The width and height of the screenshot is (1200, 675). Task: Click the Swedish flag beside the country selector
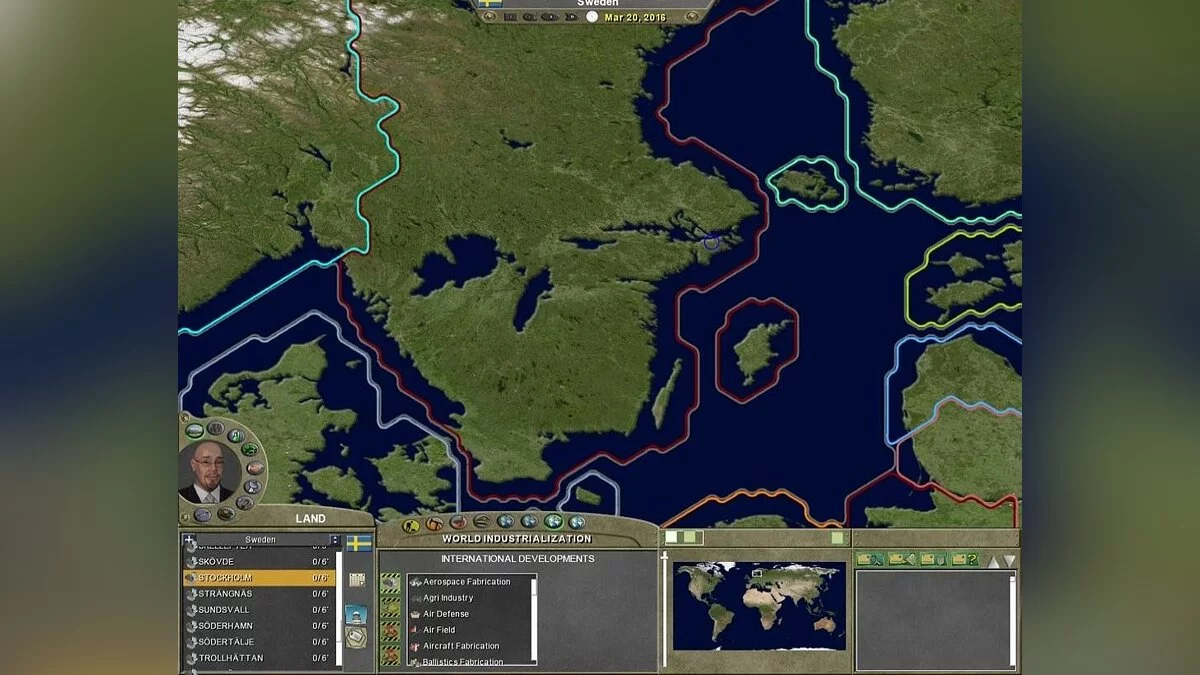359,543
